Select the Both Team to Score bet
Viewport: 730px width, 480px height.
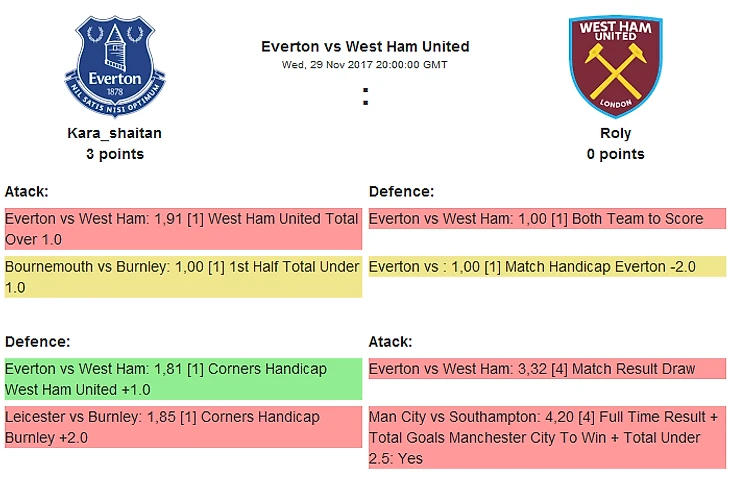pyautogui.click(x=546, y=219)
